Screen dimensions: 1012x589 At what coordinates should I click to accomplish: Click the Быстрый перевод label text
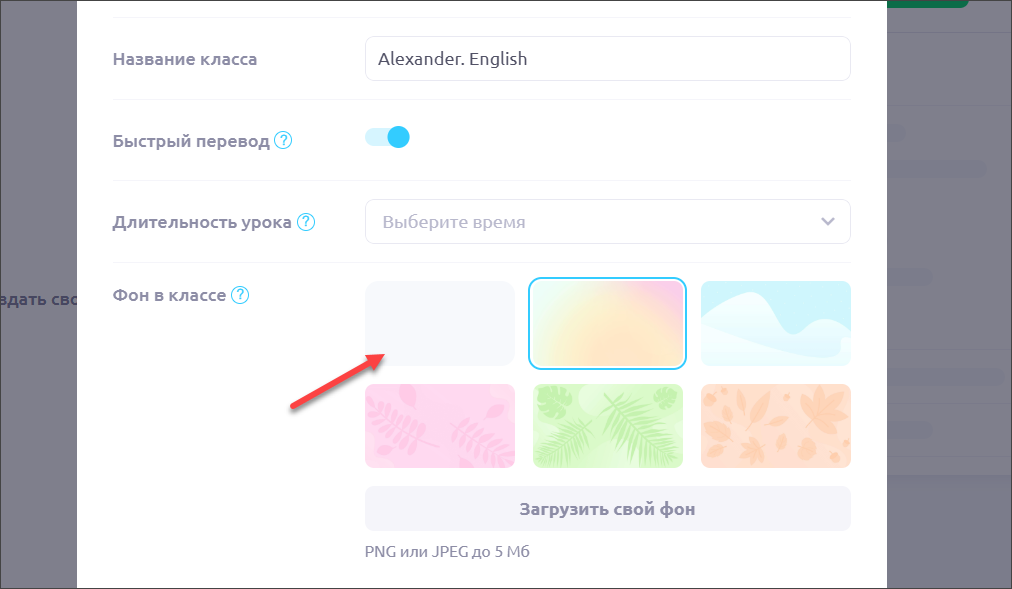tap(191, 141)
